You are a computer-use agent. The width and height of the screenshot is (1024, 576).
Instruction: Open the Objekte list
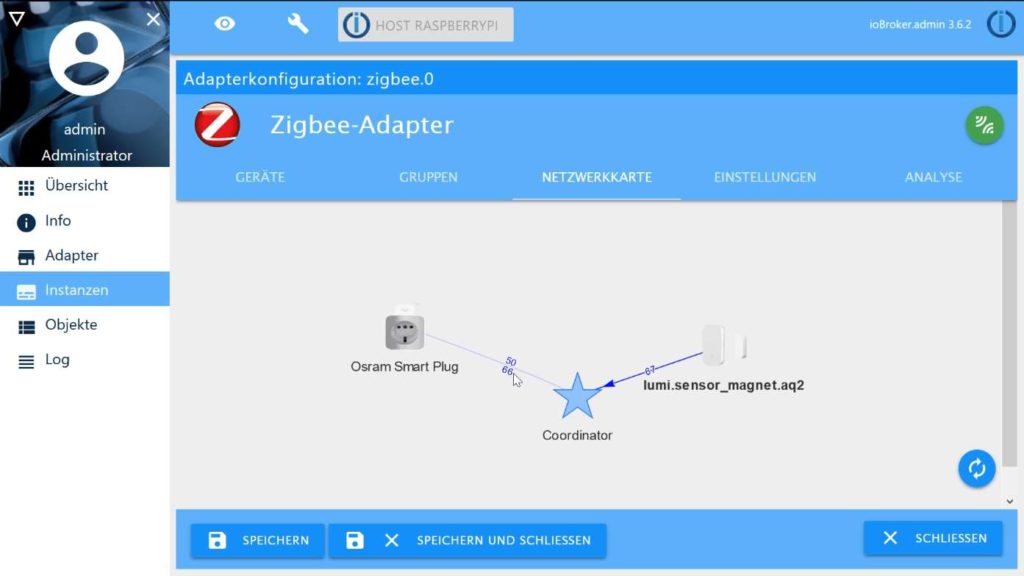pos(85,325)
